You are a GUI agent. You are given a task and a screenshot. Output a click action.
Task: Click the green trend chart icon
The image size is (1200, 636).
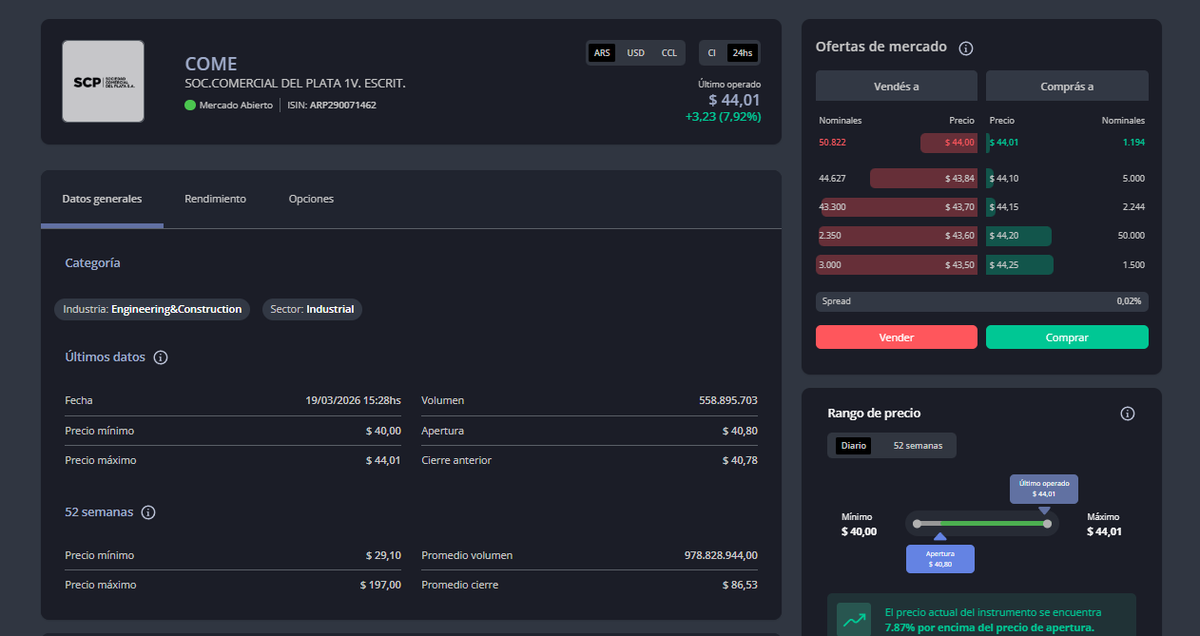tap(855, 620)
